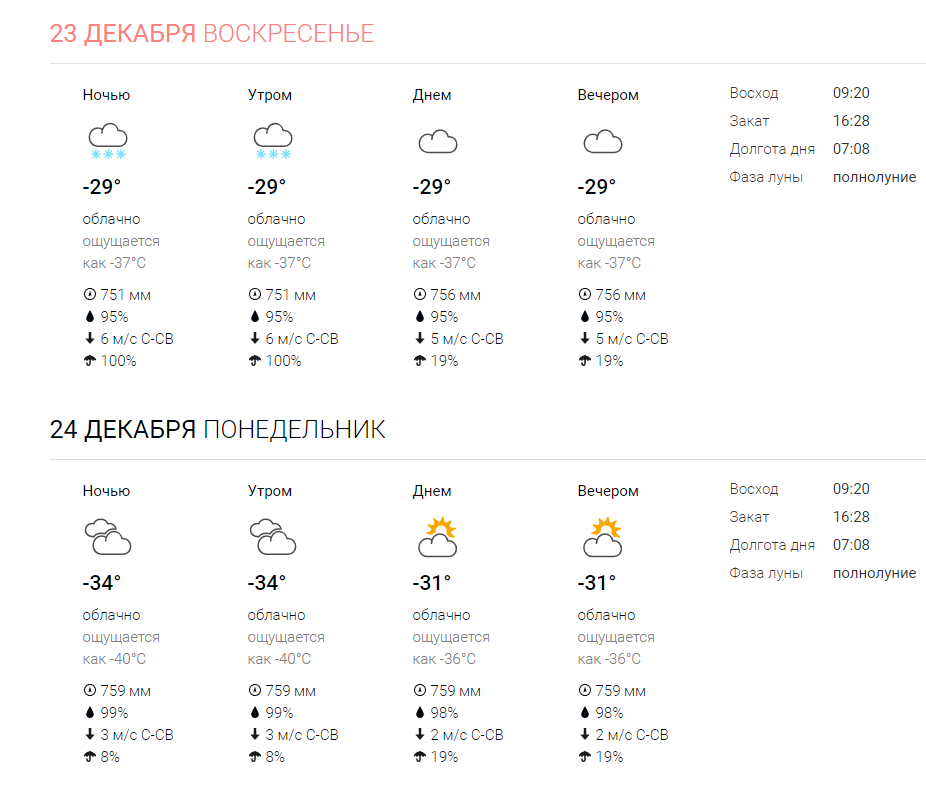Click the cloud icon for Sunday Вечером
Screen dimensions: 926x789
click(602, 141)
